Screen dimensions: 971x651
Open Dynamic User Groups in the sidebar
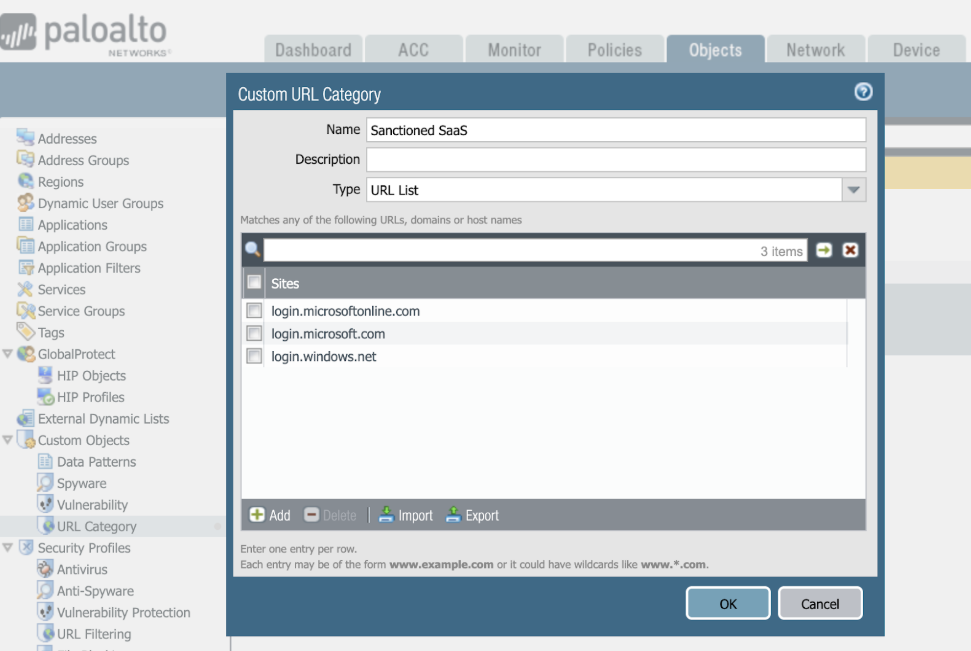click(100, 204)
